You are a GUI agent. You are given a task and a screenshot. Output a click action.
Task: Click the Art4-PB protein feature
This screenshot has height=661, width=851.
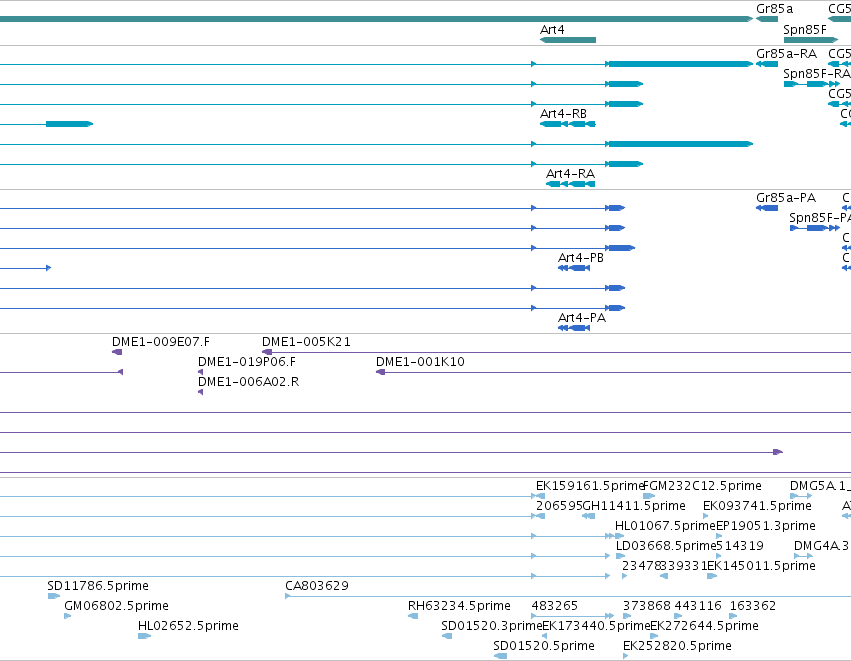(574, 268)
